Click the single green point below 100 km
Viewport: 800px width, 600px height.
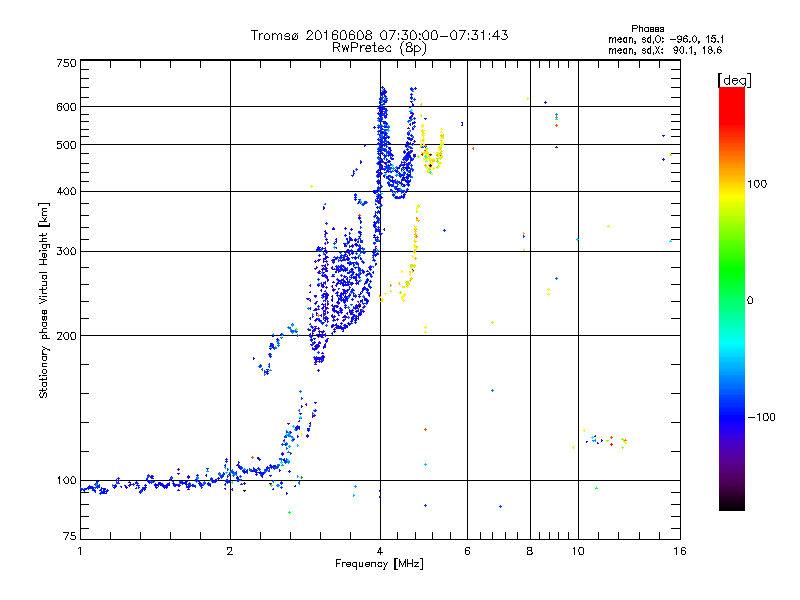pos(289,512)
